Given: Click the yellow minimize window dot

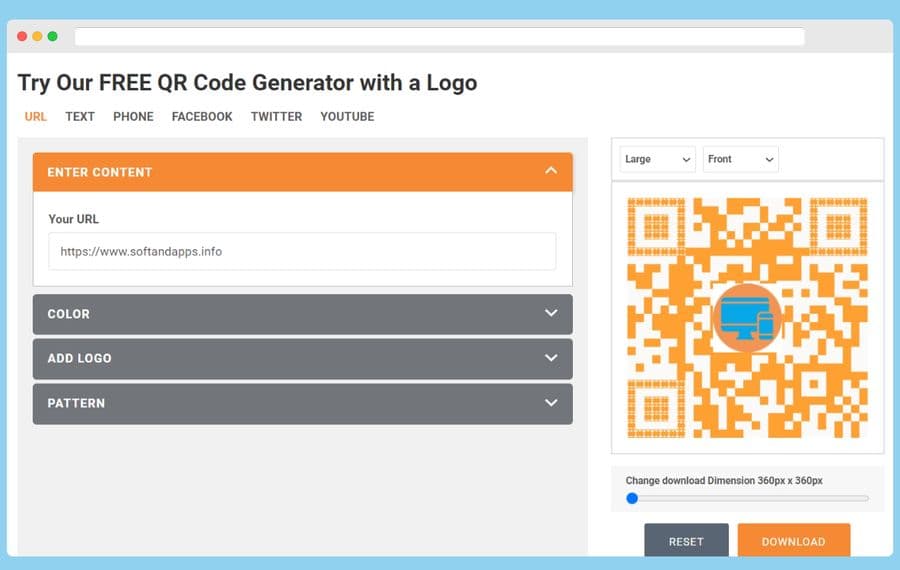Looking at the screenshot, I should 37,36.
